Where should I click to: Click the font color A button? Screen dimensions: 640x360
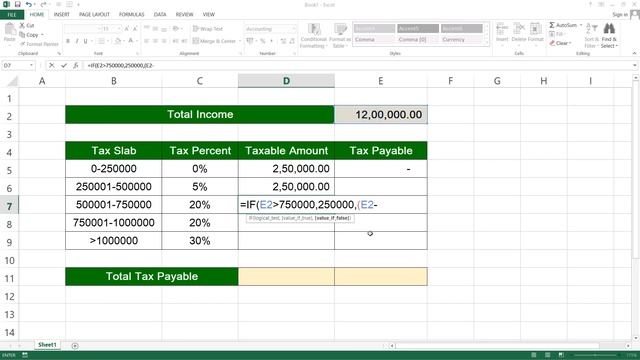[x=131, y=41]
